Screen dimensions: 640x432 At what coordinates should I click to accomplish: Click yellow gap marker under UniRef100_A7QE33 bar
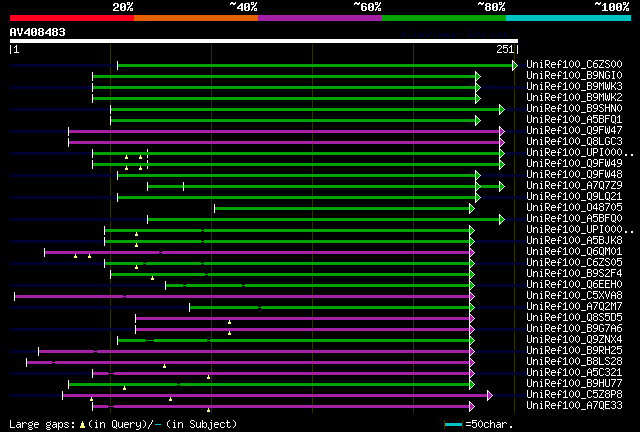click(x=209, y=410)
